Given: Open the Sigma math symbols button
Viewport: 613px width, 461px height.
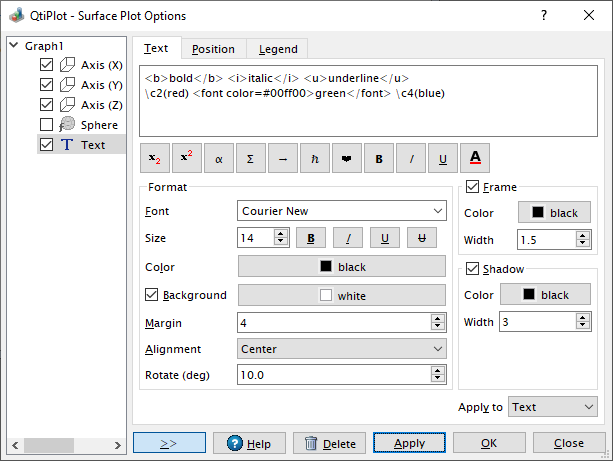Looking at the screenshot, I should [x=250, y=158].
